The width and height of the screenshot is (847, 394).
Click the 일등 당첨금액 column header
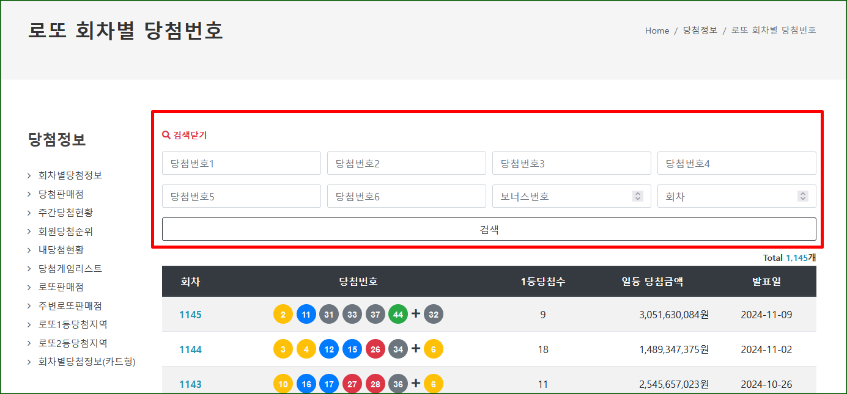(x=652, y=282)
